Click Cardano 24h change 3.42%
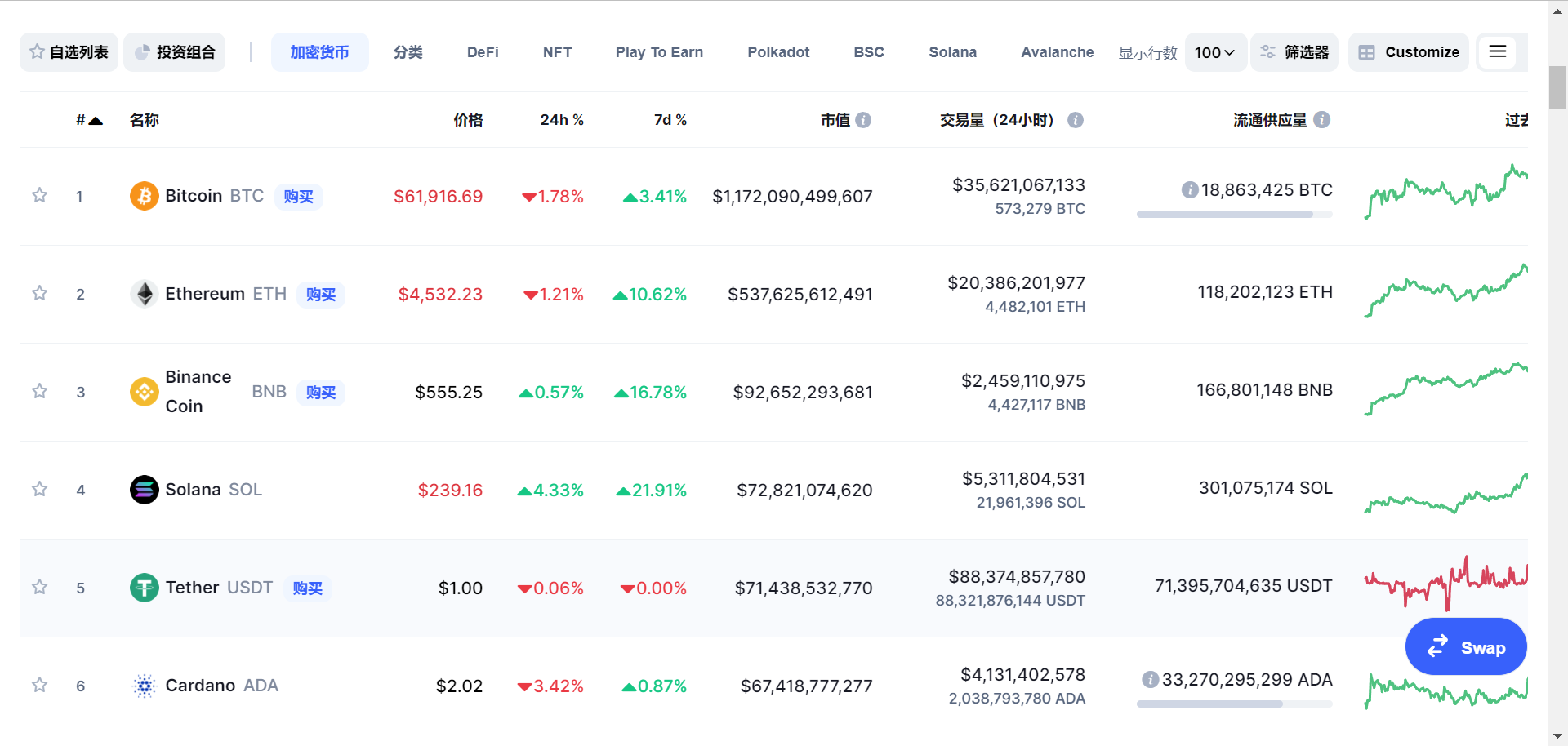Image resolution: width=1568 pixels, height=746 pixels. click(550, 686)
